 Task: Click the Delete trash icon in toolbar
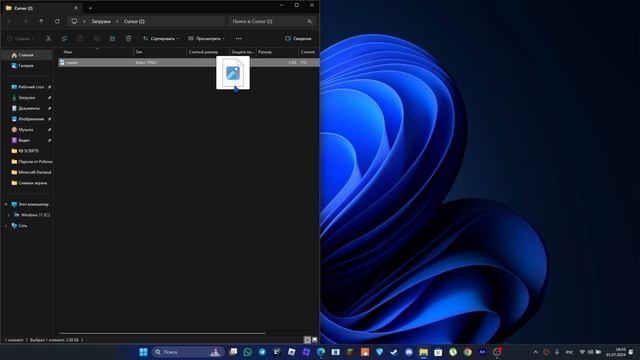click(x=129, y=38)
